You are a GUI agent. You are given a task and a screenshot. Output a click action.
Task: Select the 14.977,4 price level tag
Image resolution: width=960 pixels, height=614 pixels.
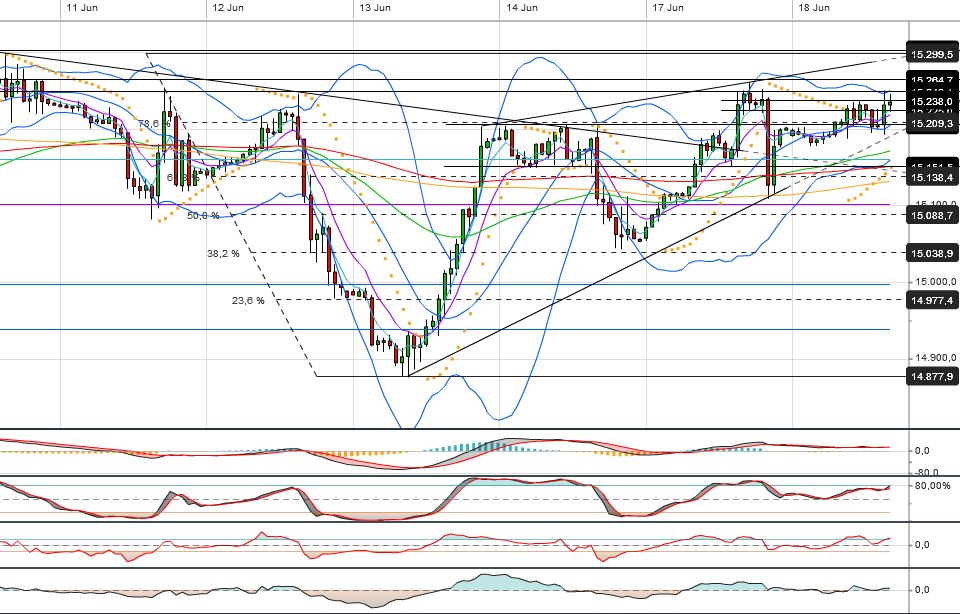click(932, 300)
